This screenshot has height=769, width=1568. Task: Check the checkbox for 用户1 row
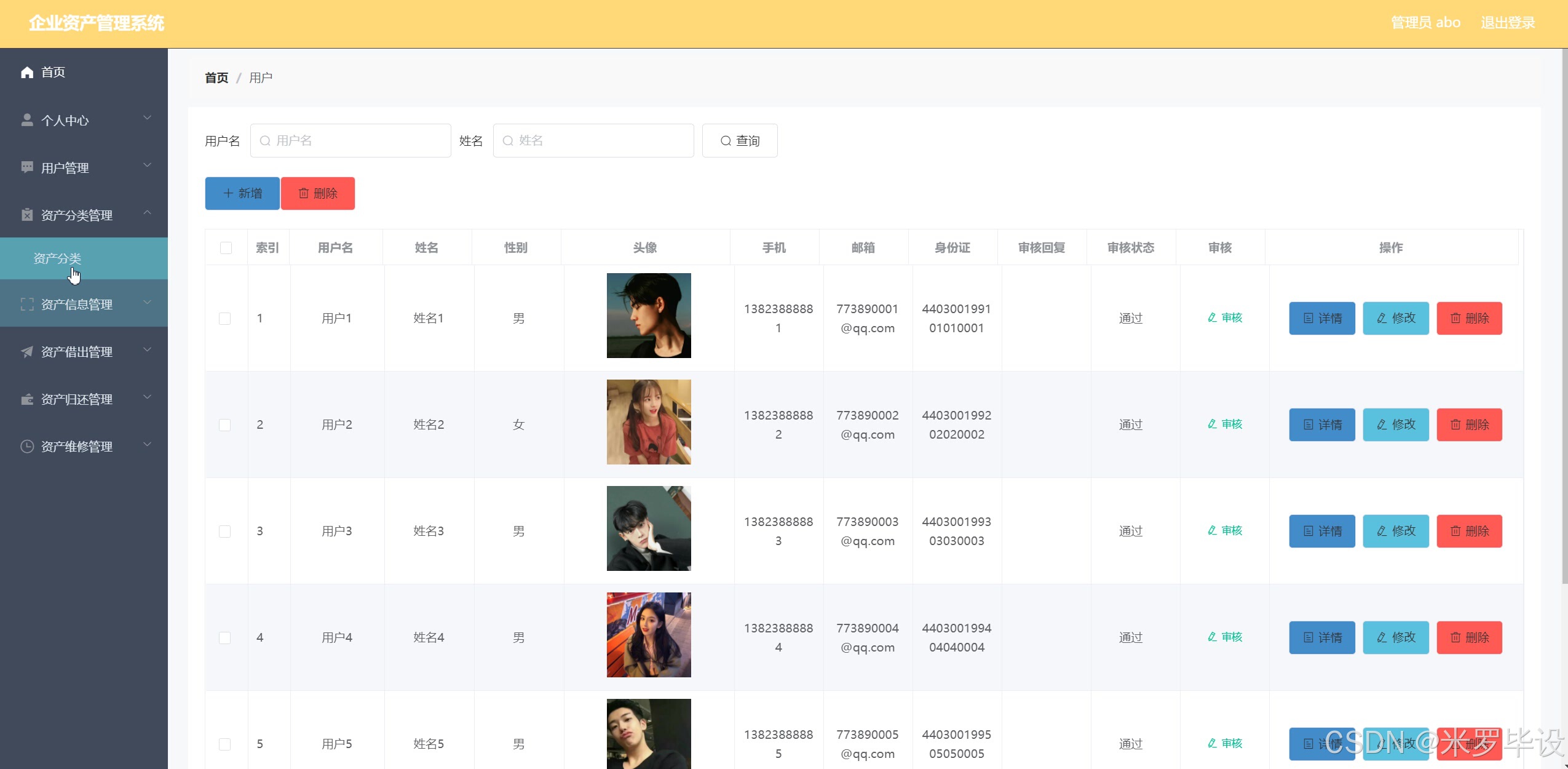225,319
